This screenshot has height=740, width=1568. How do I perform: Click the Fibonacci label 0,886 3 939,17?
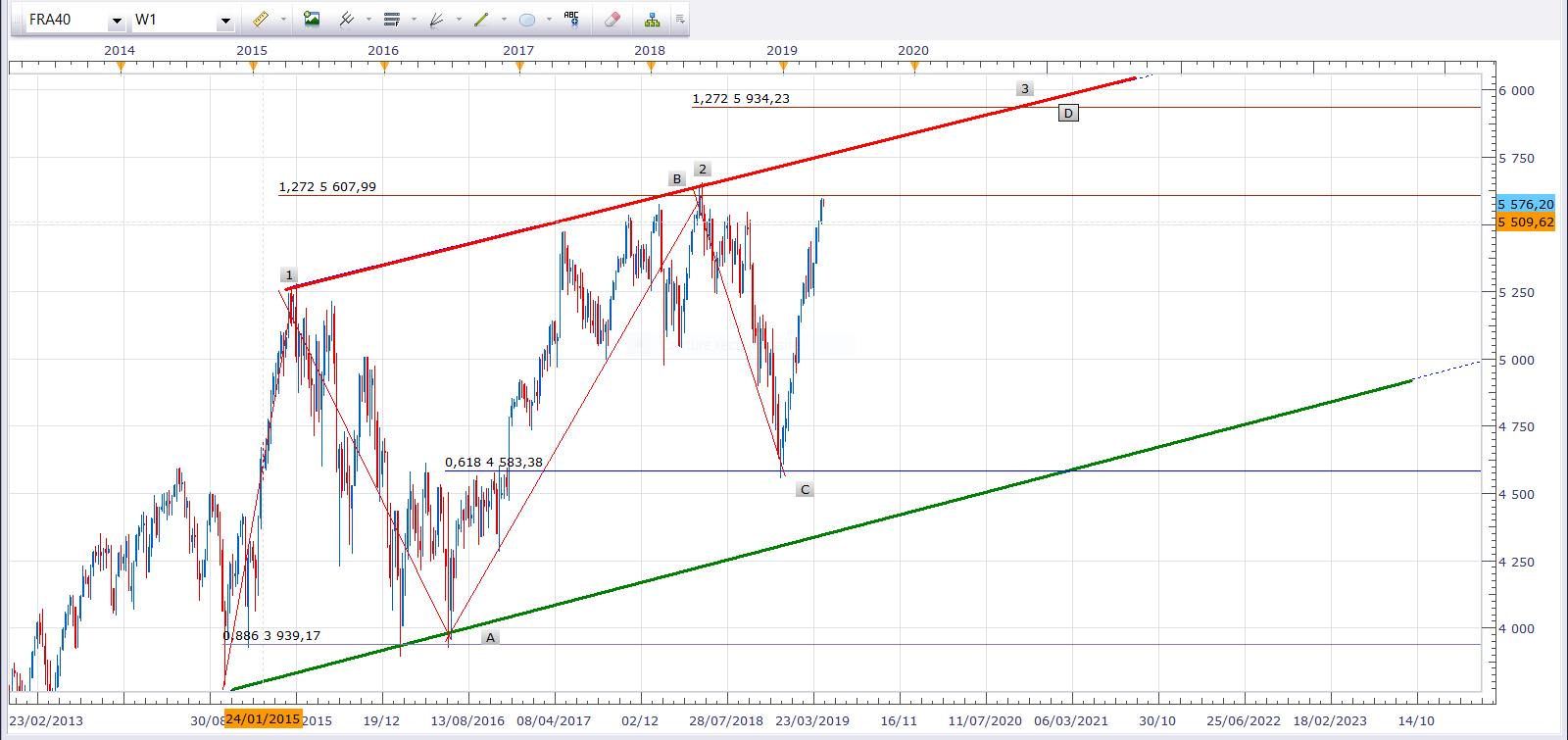point(271,636)
